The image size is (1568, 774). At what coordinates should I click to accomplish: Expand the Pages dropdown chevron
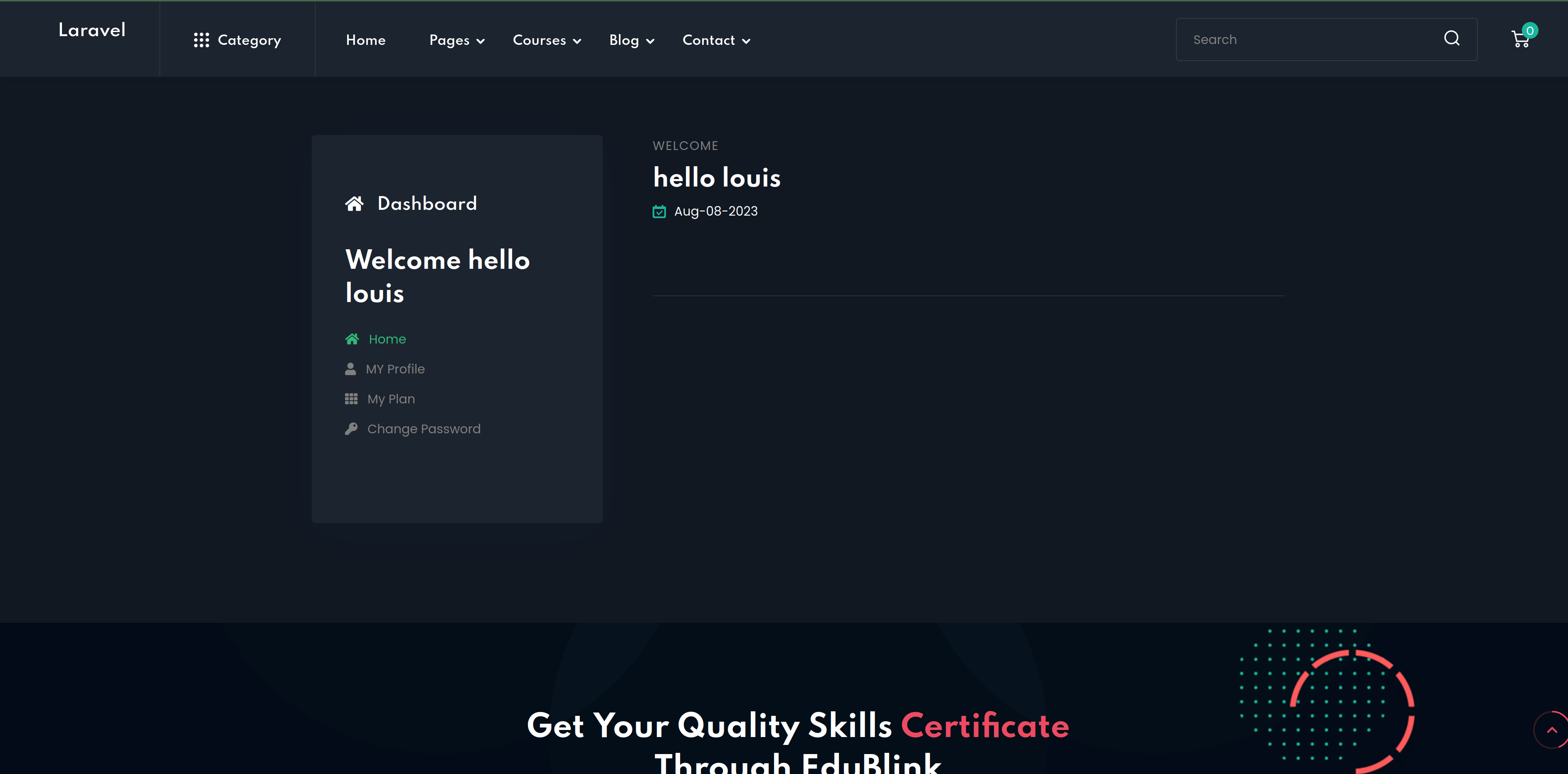pyautogui.click(x=481, y=42)
